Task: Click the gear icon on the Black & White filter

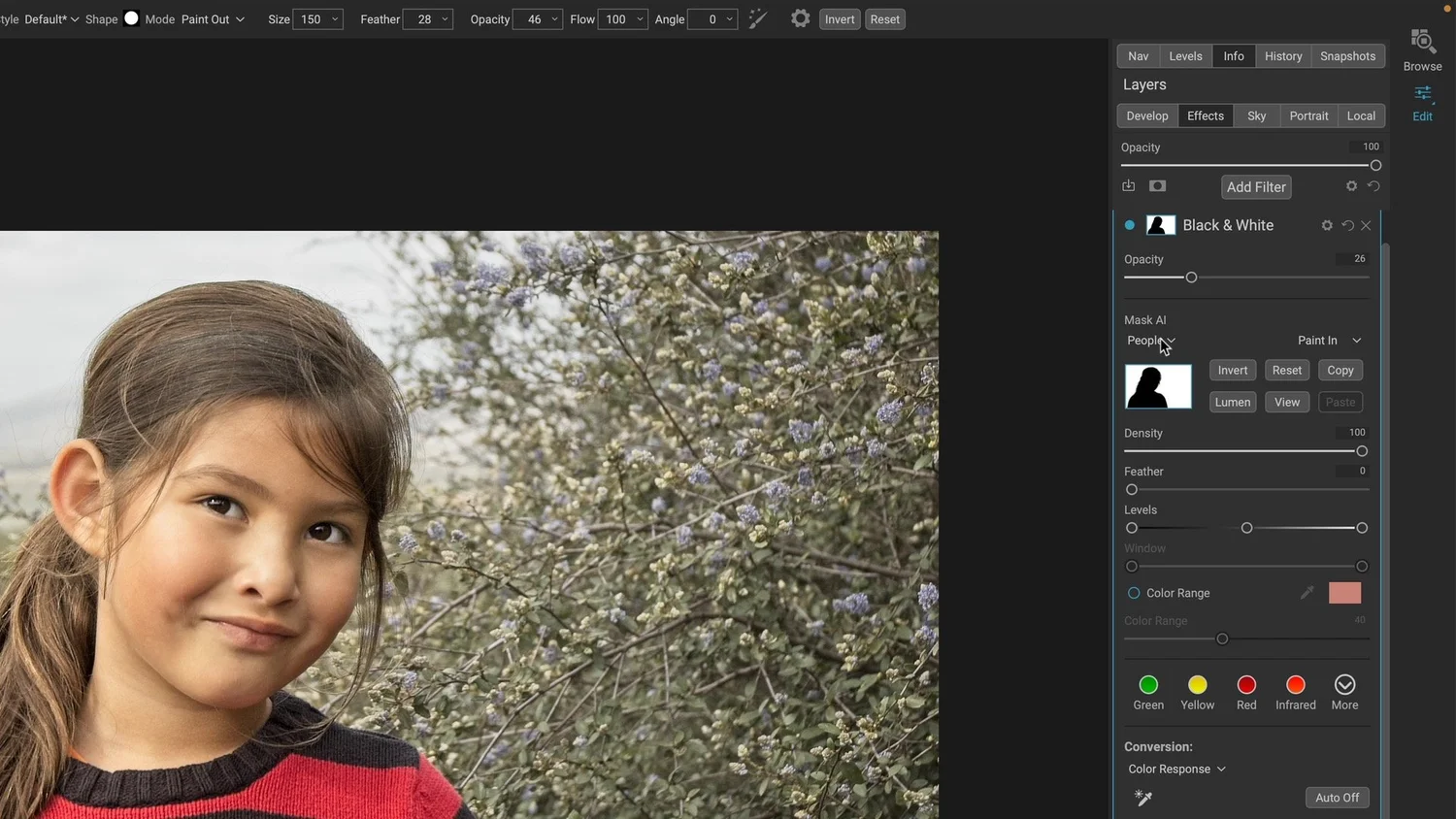Action: (x=1327, y=225)
